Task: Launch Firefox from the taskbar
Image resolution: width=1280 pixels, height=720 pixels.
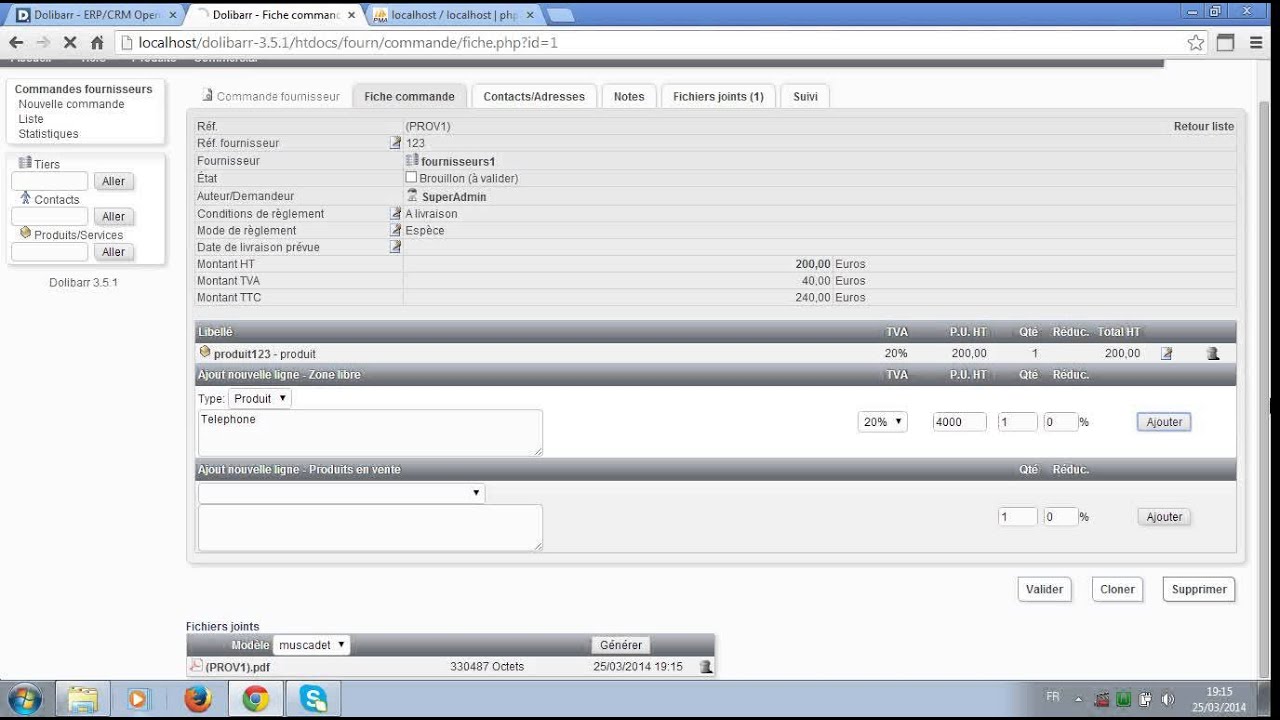Action: point(198,698)
